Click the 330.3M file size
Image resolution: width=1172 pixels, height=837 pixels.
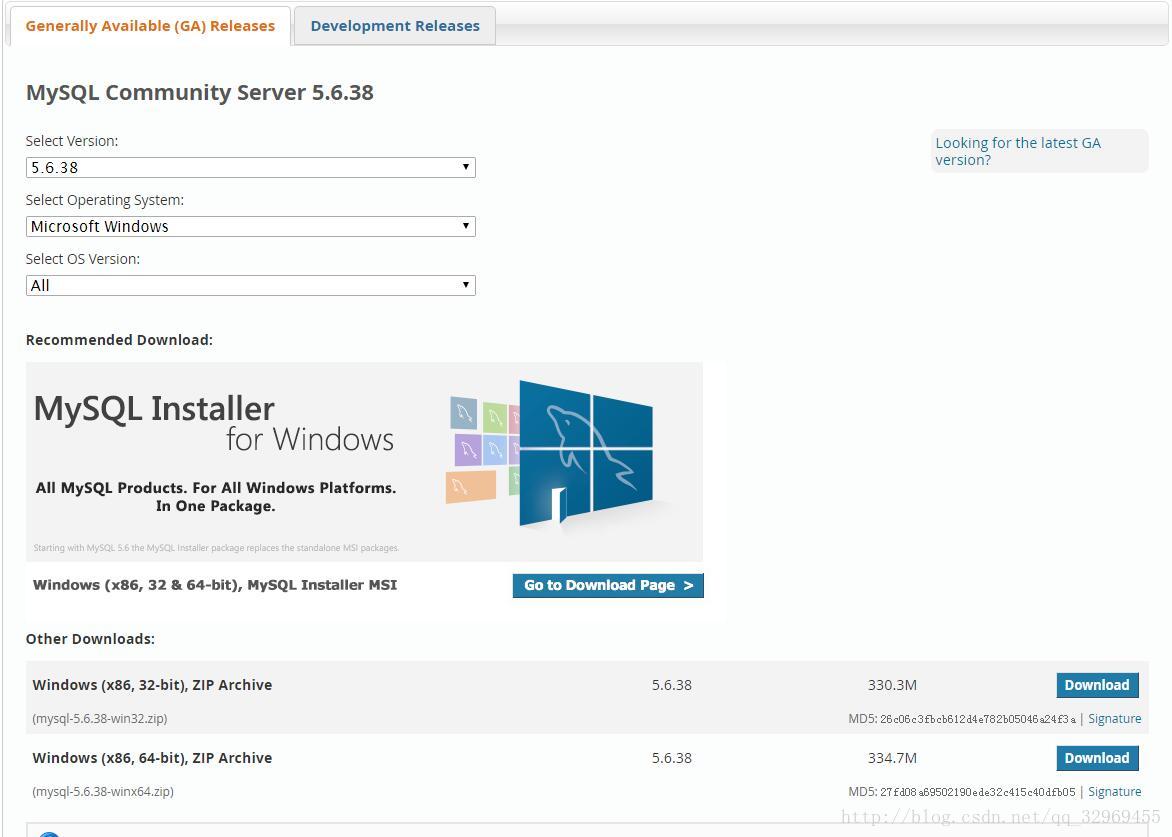tap(892, 685)
